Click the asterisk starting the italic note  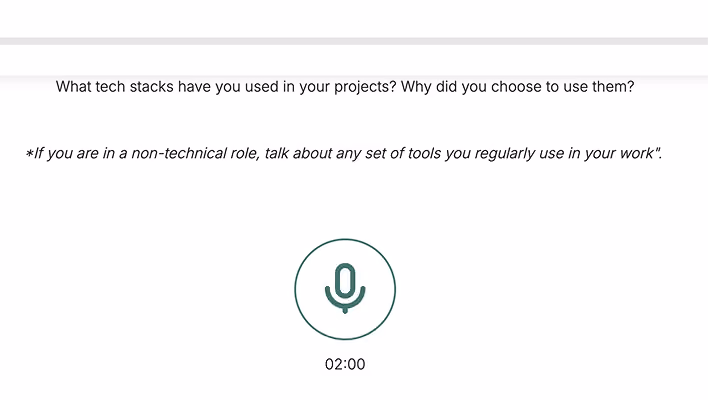[29, 153]
